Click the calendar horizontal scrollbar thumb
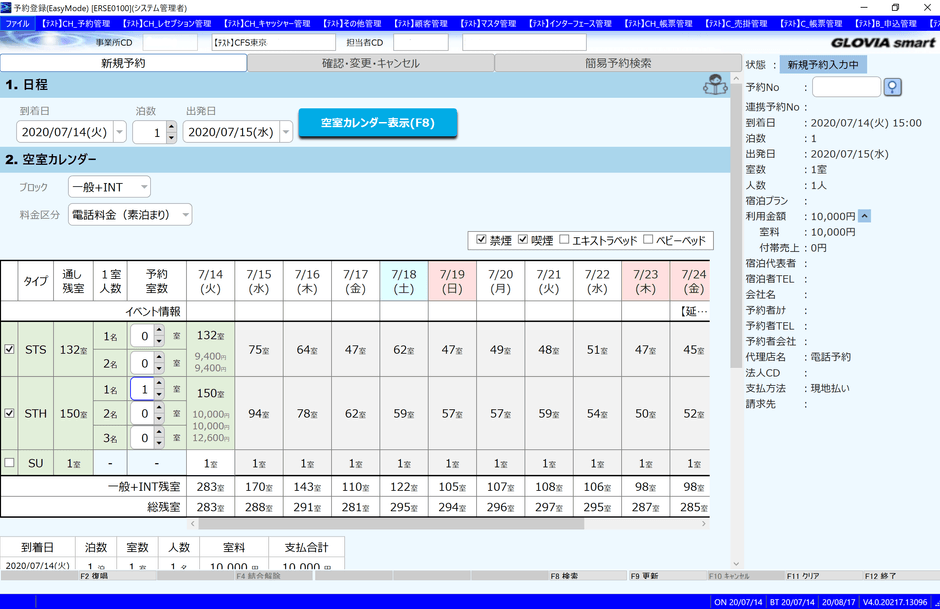This screenshot has width=940, height=609. tap(390, 523)
